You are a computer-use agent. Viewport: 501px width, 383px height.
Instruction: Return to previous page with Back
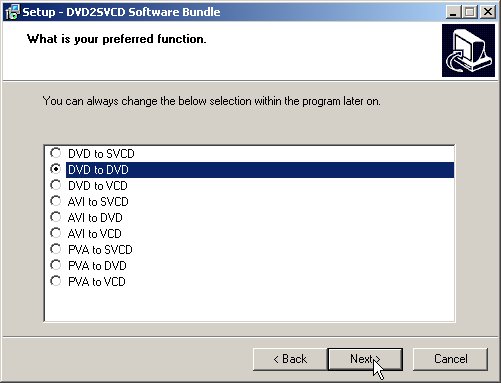(x=290, y=359)
